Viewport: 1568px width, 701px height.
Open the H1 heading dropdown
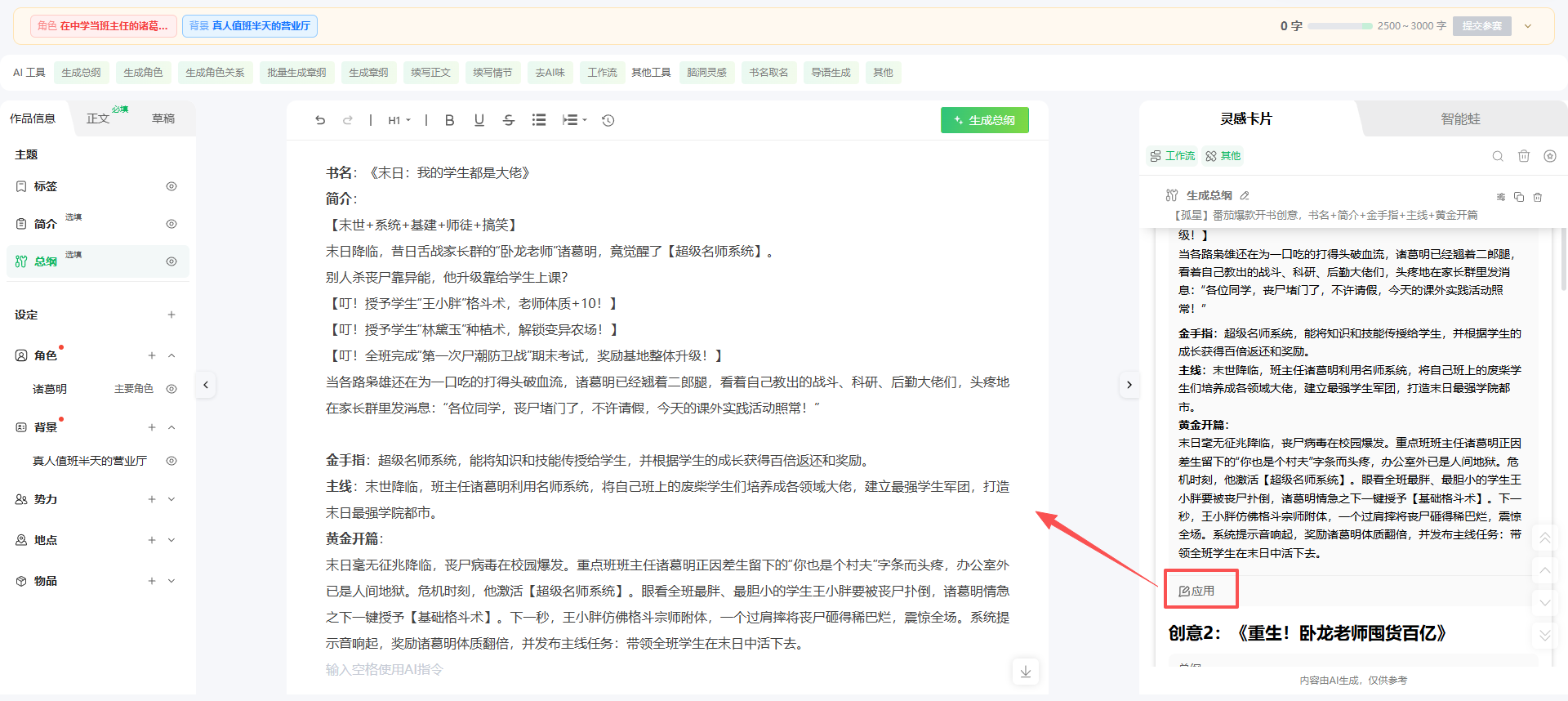point(399,120)
